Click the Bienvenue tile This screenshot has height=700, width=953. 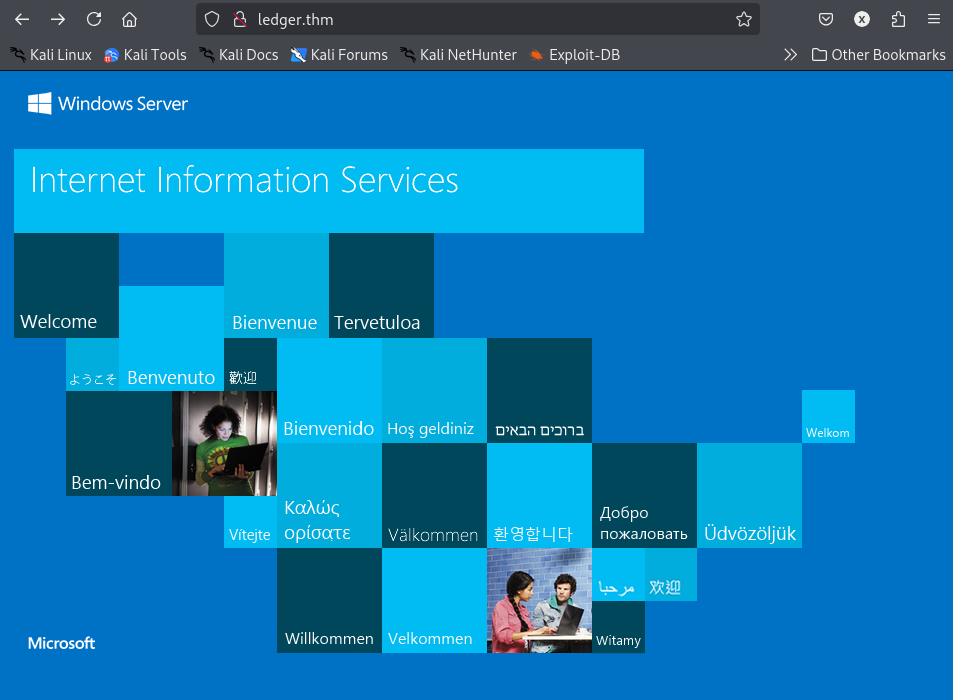[277, 286]
